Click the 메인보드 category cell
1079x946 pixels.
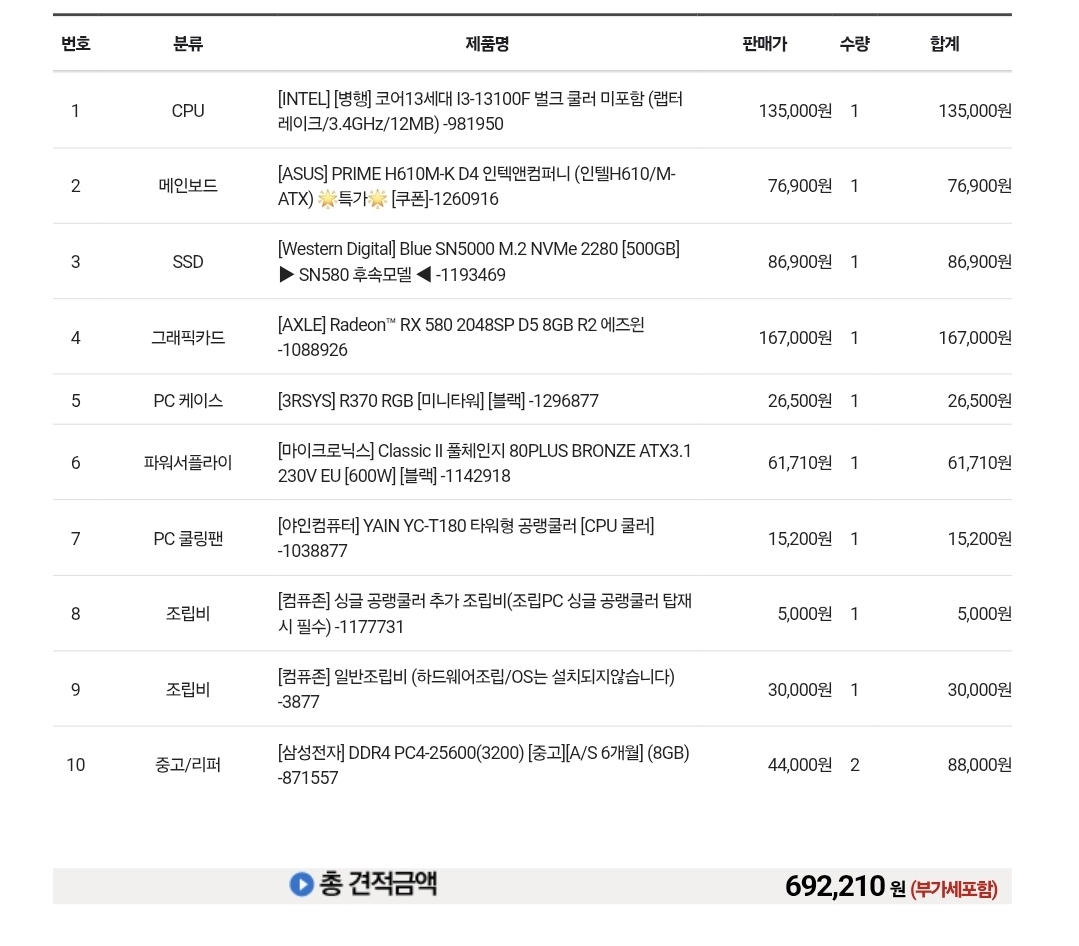[x=188, y=186]
